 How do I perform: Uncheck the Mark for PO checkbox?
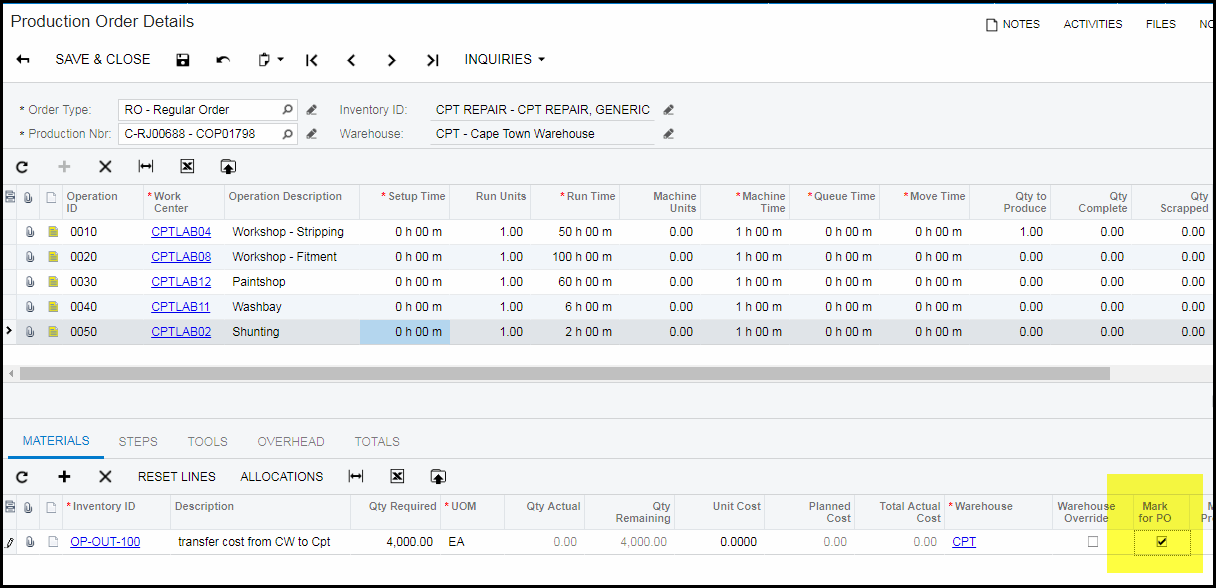[1161, 542]
